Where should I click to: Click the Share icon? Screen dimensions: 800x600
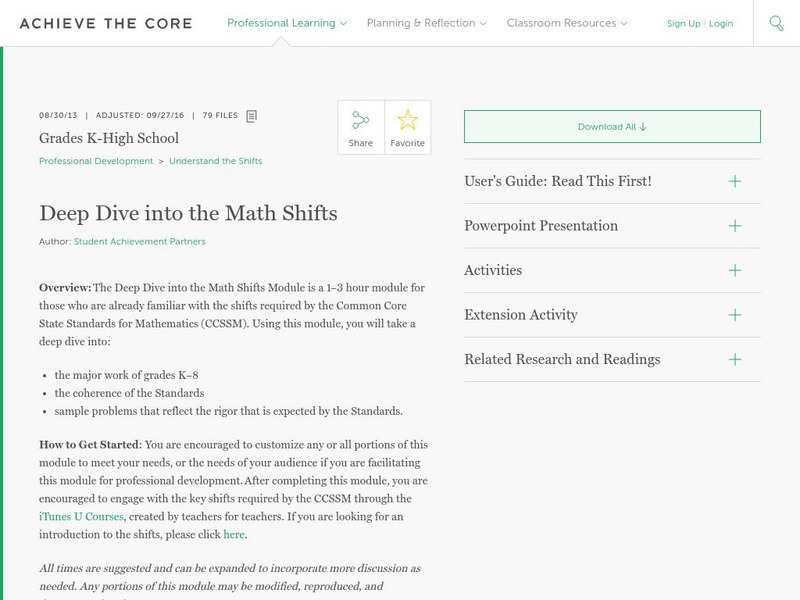(361, 121)
